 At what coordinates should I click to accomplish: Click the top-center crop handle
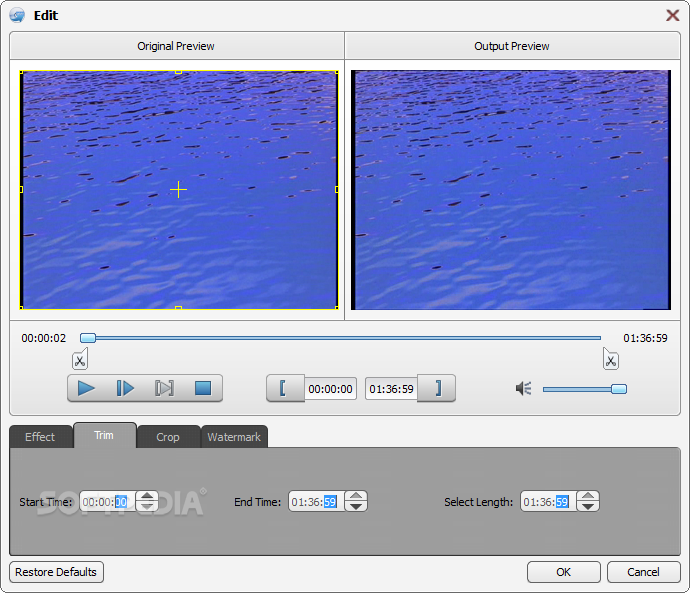point(178,72)
